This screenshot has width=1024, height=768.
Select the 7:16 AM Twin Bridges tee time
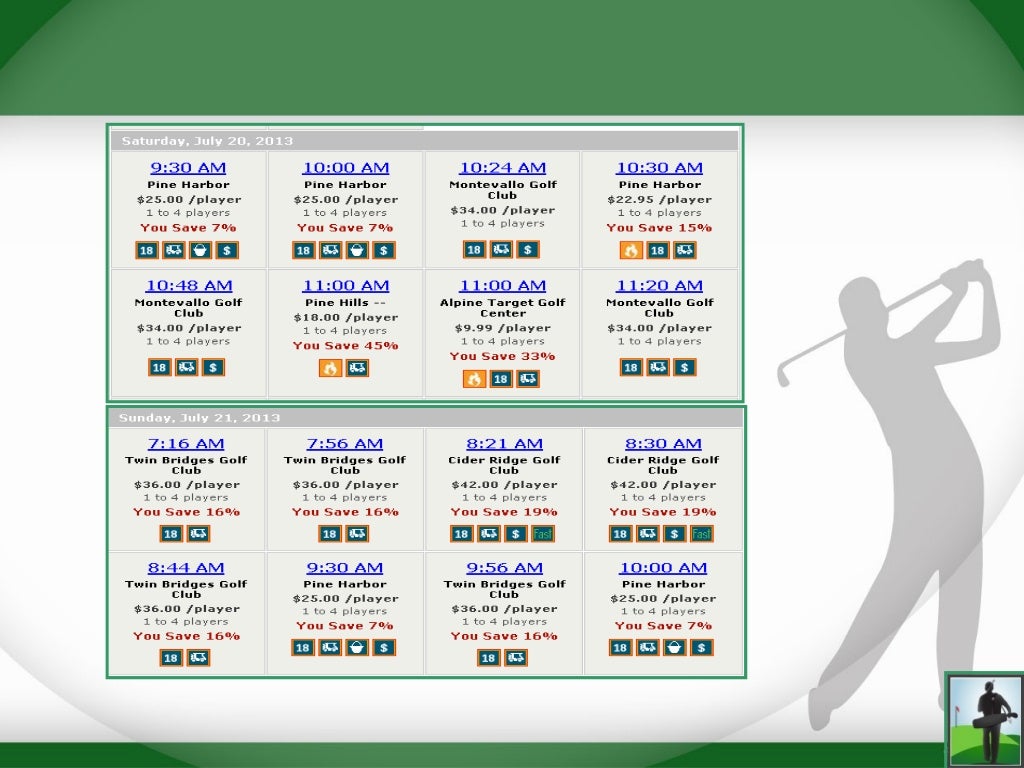[186, 443]
